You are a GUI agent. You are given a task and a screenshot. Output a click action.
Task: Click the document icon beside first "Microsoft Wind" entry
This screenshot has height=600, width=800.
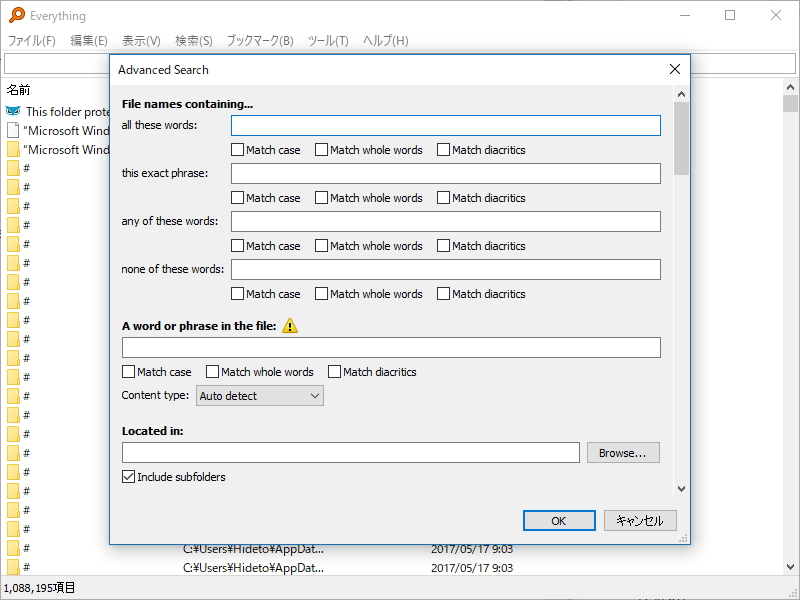click(x=12, y=130)
